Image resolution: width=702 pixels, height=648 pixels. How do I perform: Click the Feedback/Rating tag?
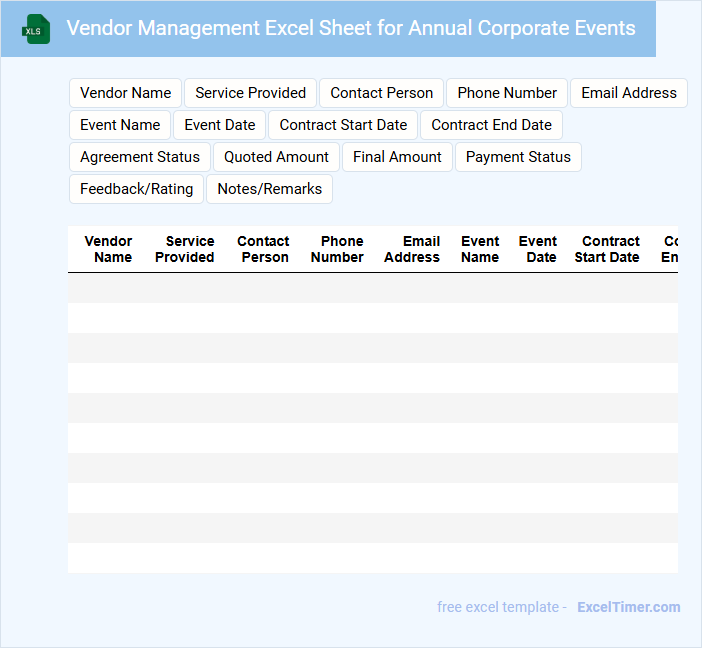click(136, 189)
